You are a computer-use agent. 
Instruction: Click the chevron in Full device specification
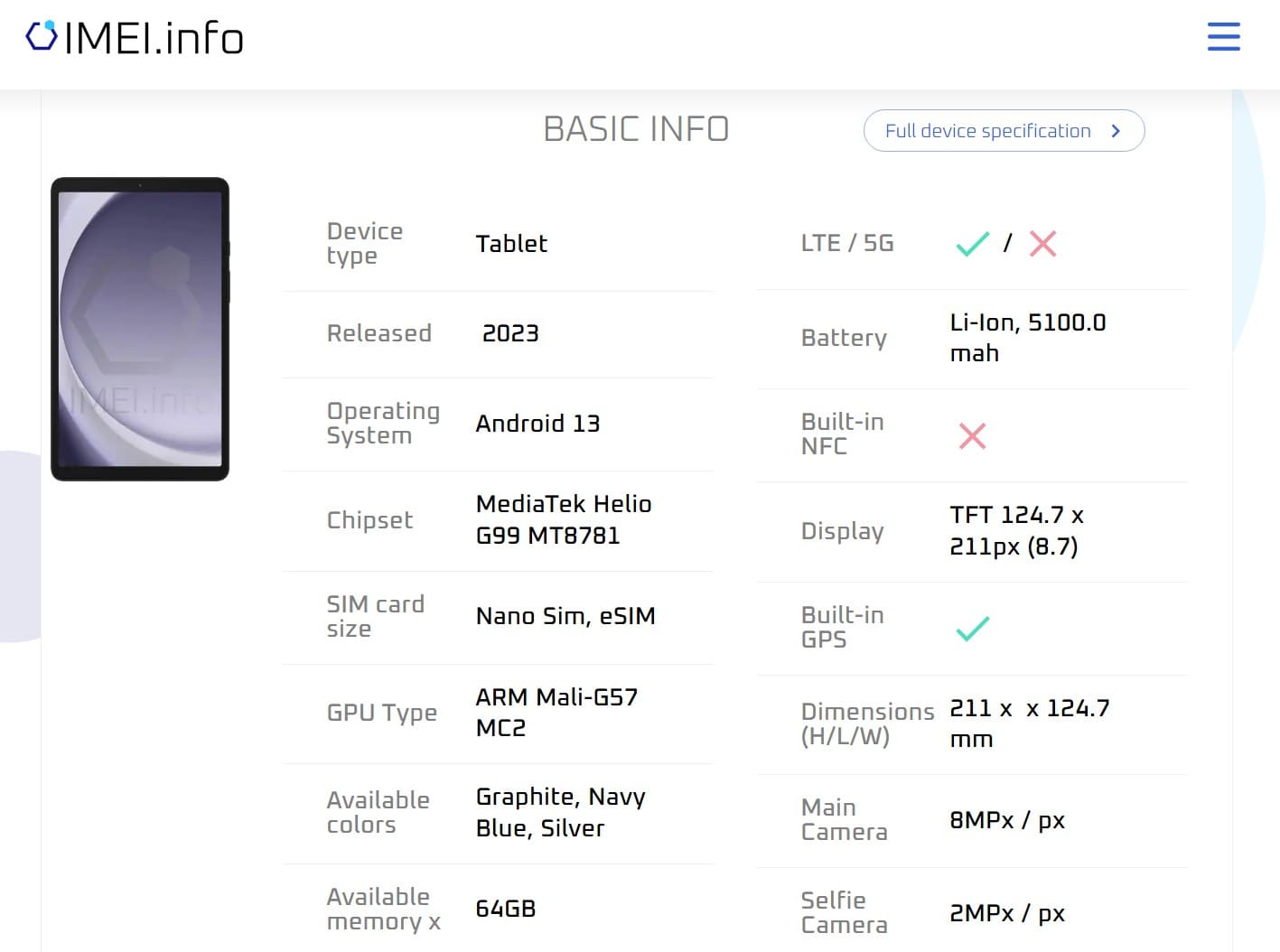pyautogui.click(x=1116, y=131)
